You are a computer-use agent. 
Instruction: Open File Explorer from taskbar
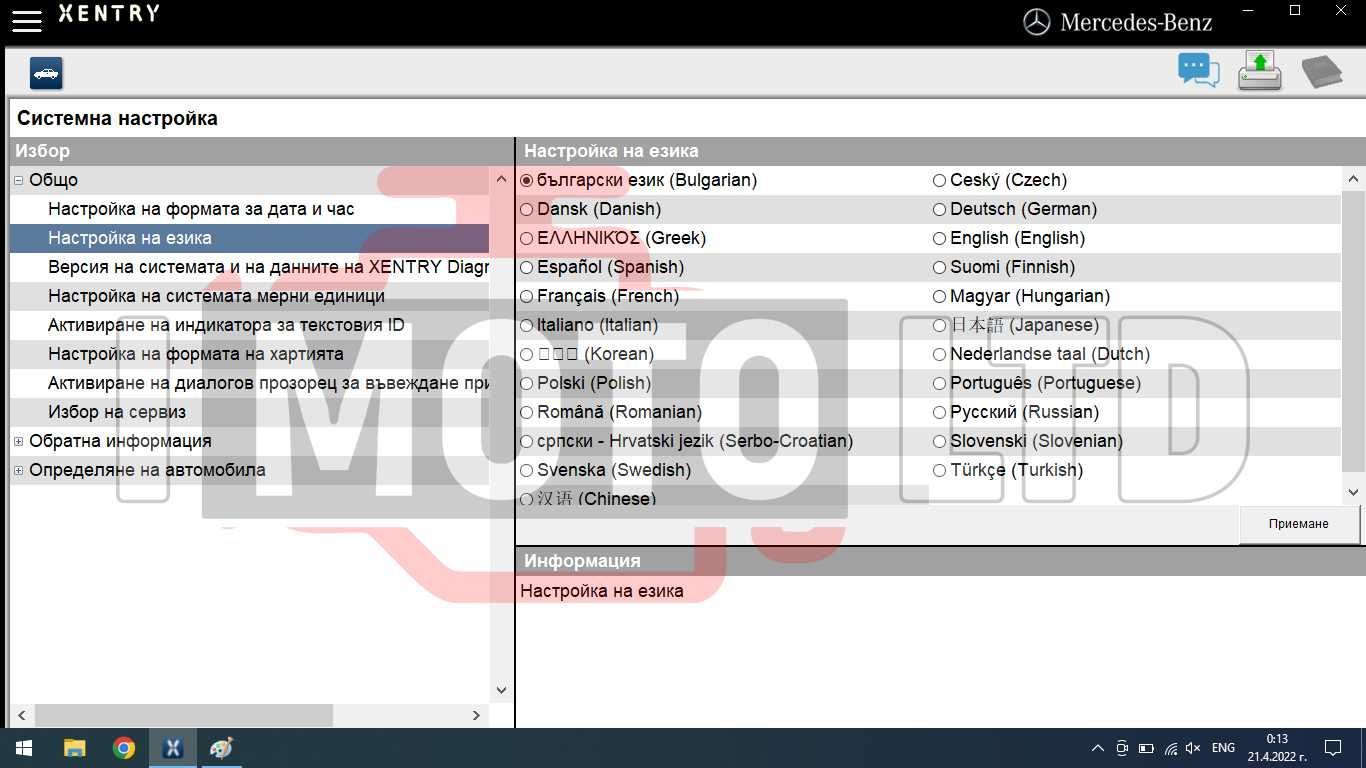click(74, 748)
